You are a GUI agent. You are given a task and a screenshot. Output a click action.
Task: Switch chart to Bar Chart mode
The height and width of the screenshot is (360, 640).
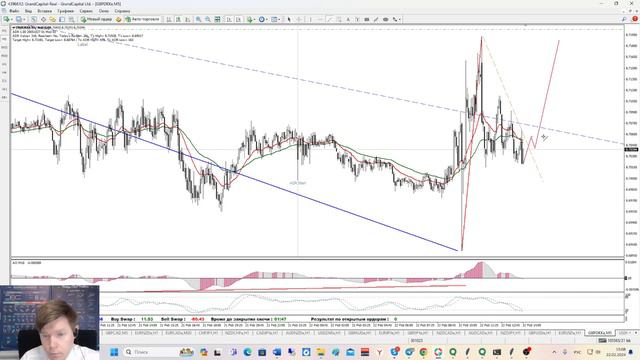coord(169,19)
